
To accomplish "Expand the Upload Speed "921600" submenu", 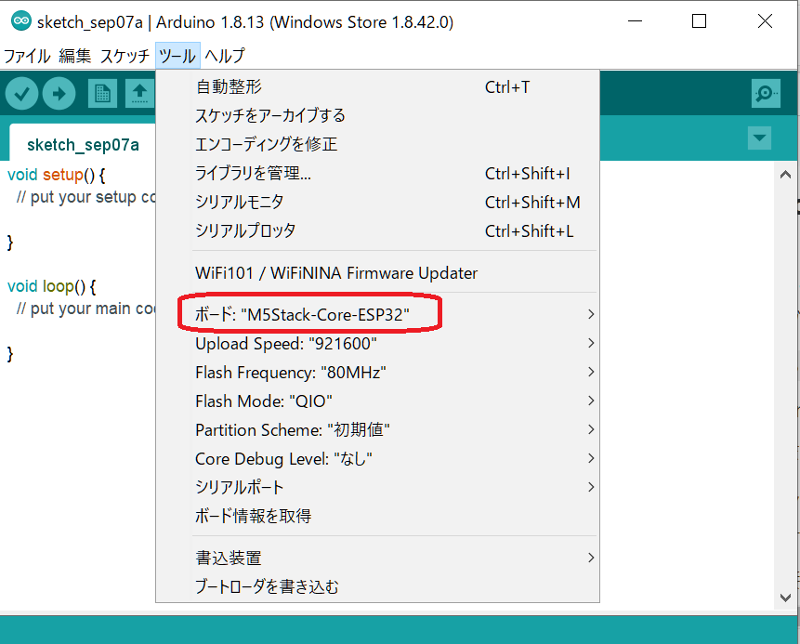I will click(378, 343).
